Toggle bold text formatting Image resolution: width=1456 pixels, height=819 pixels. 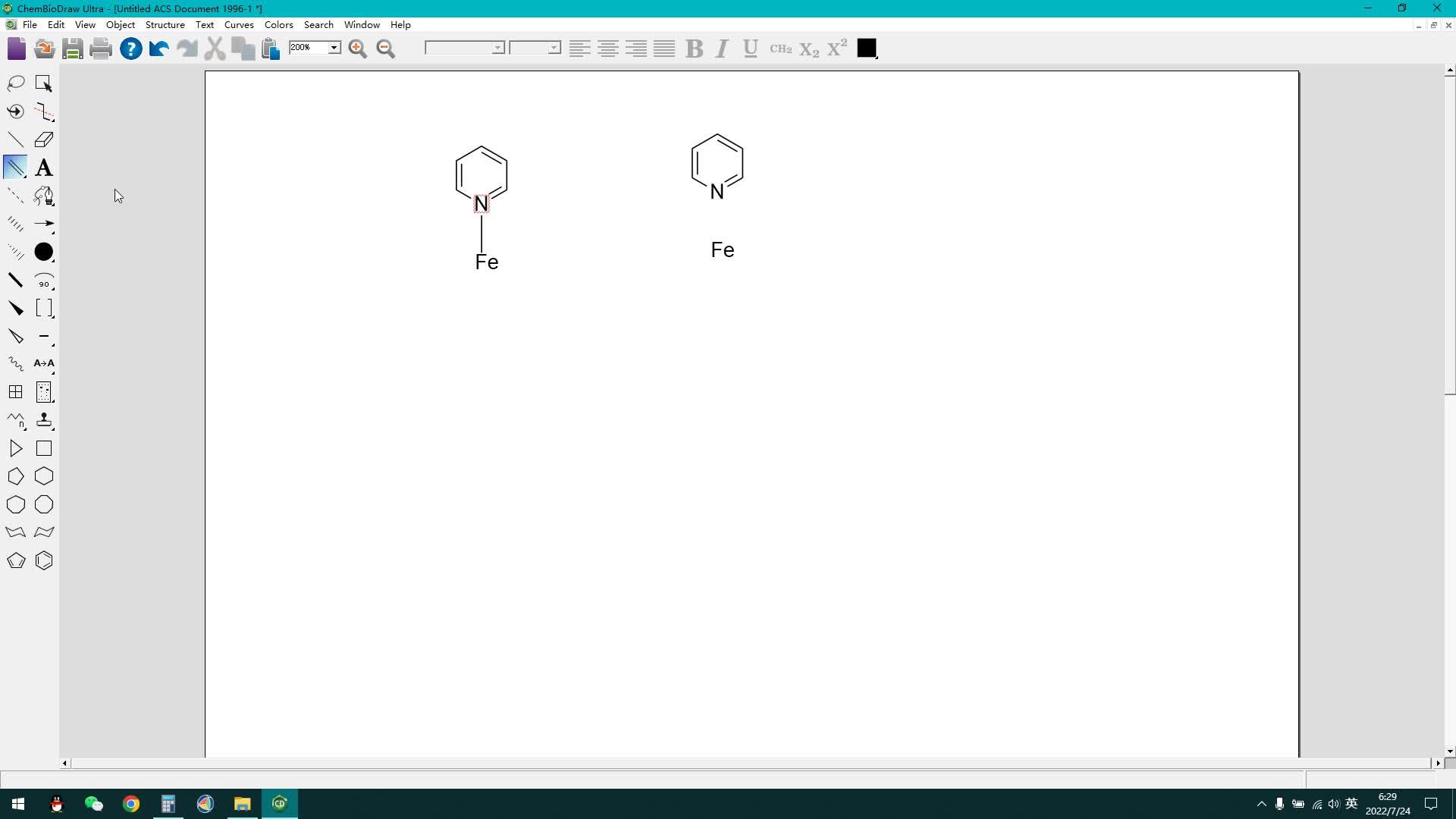pos(694,48)
